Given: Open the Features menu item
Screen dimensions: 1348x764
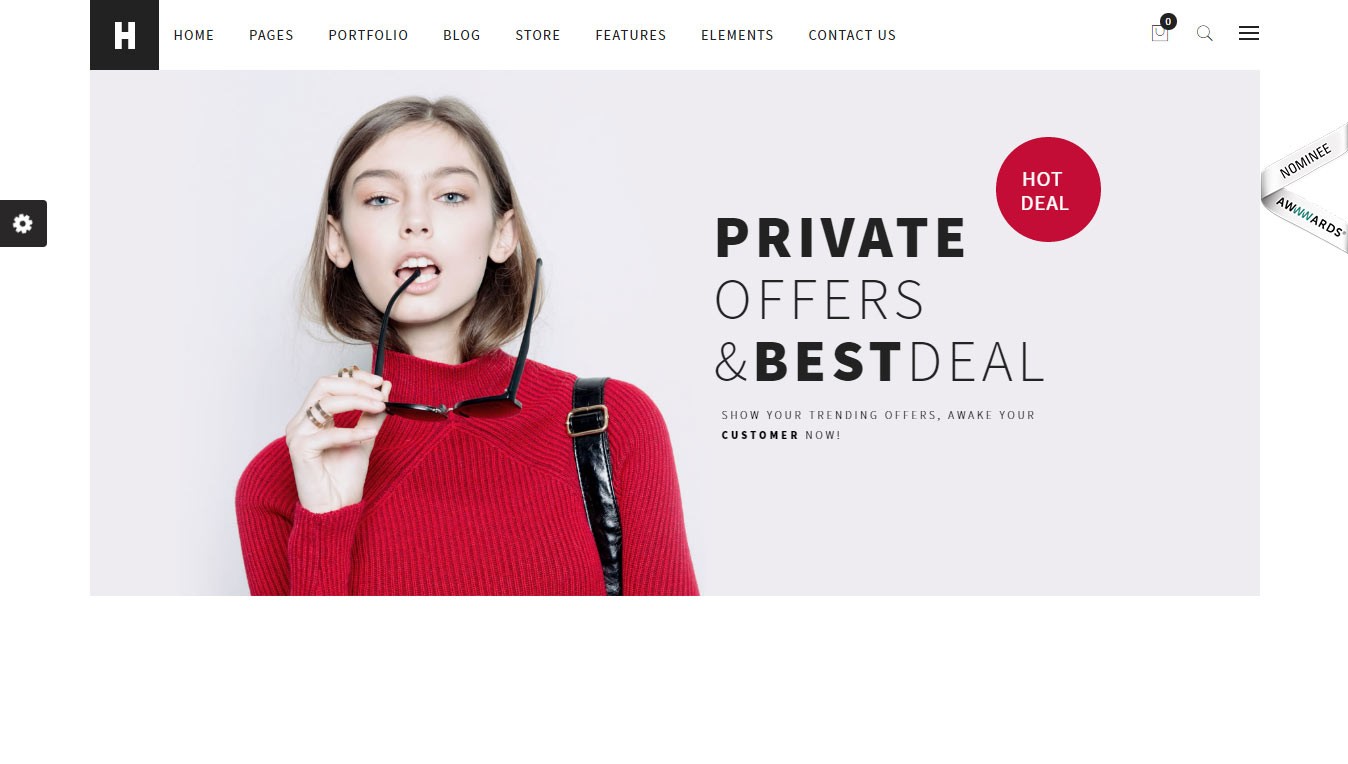Looking at the screenshot, I should tap(631, 35).
